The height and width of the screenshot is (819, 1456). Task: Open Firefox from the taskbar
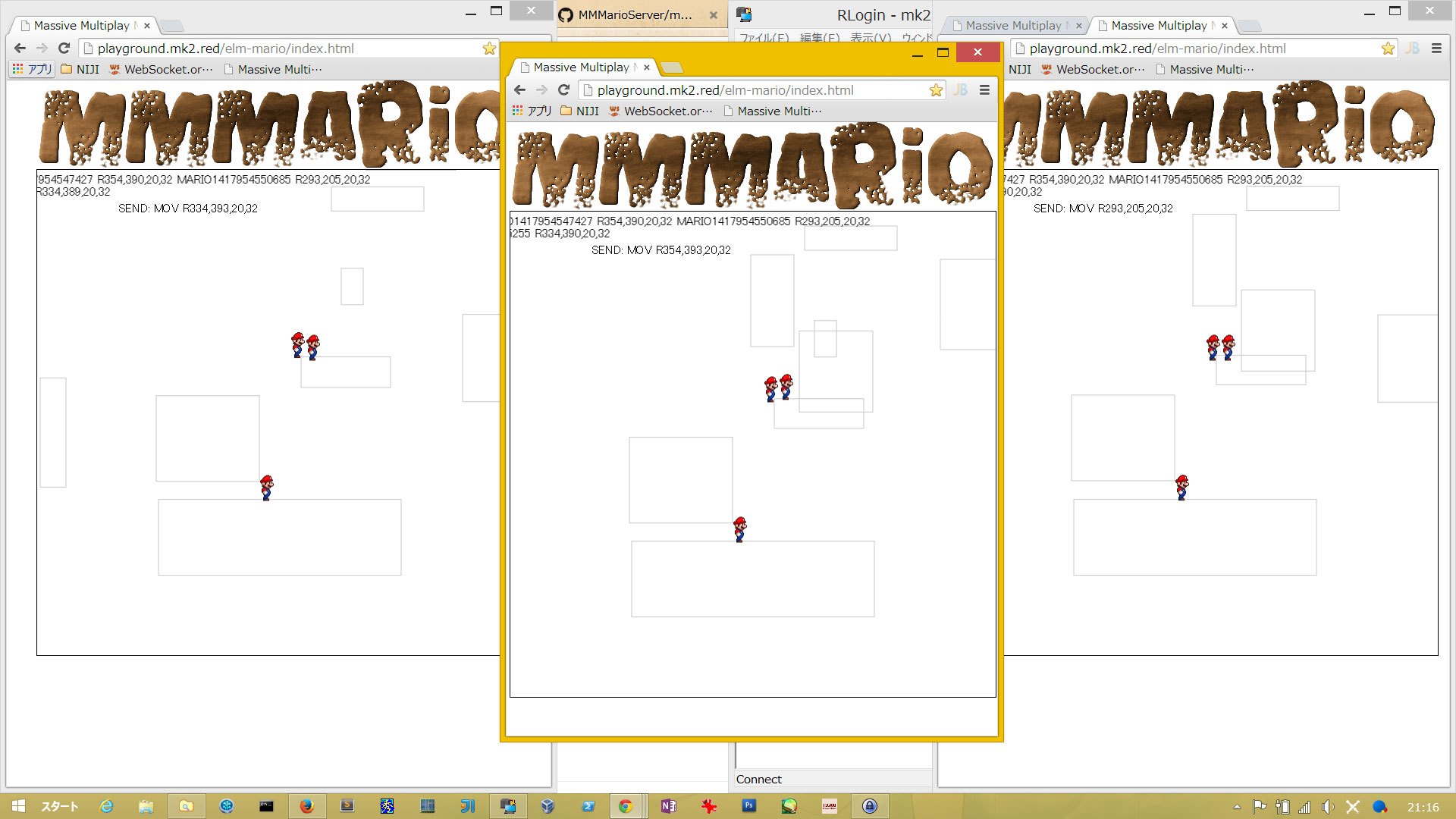pyautogui.click(x=306, y=806)
